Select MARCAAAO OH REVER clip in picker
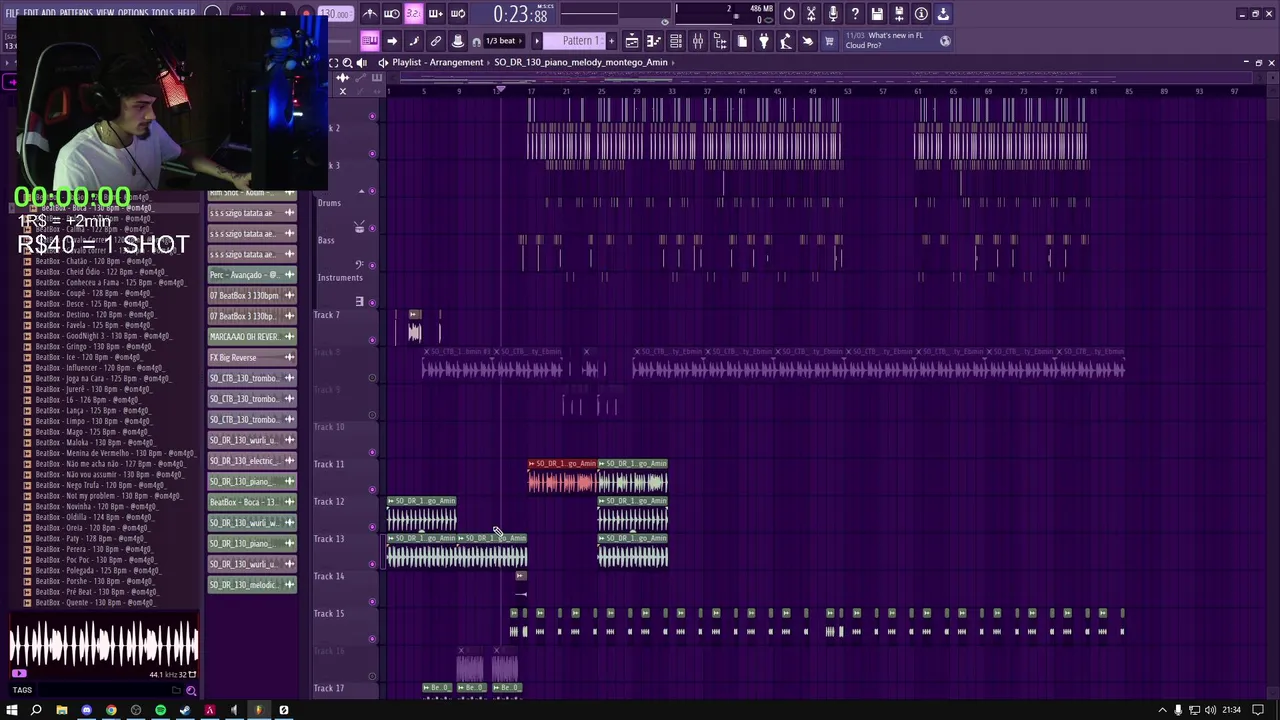Viewport: 1280px width, 720px height. point(252,336)
